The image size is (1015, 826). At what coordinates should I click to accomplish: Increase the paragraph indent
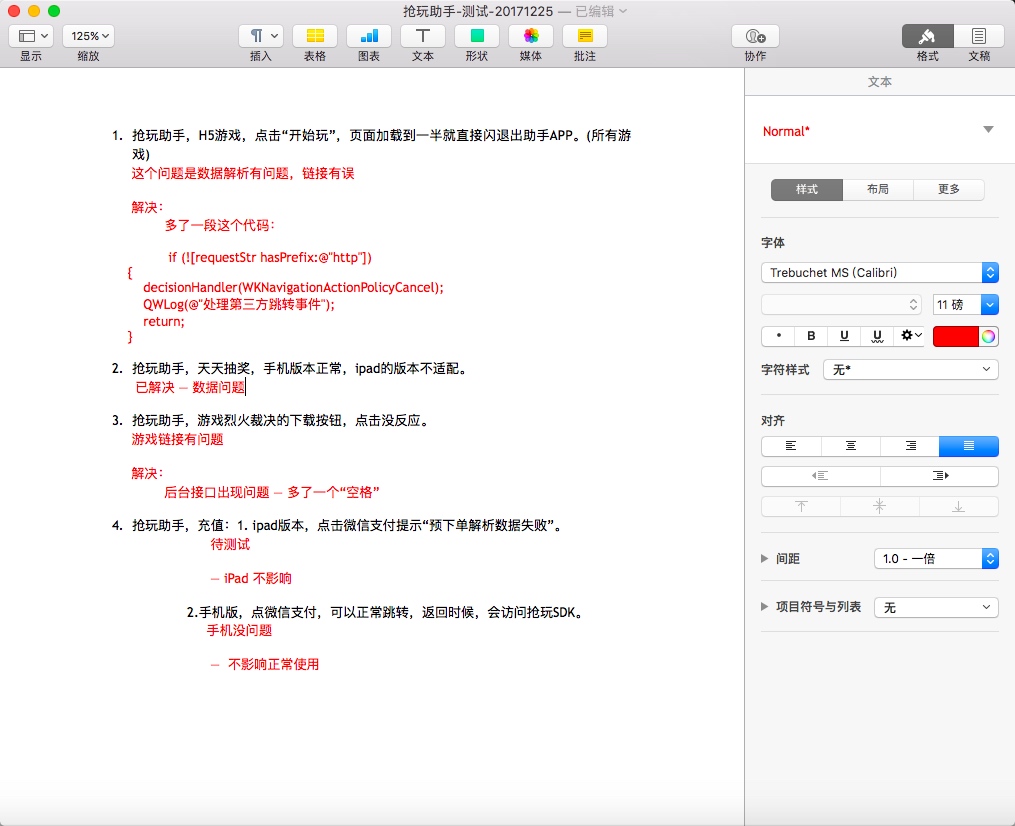coord(939,476)
